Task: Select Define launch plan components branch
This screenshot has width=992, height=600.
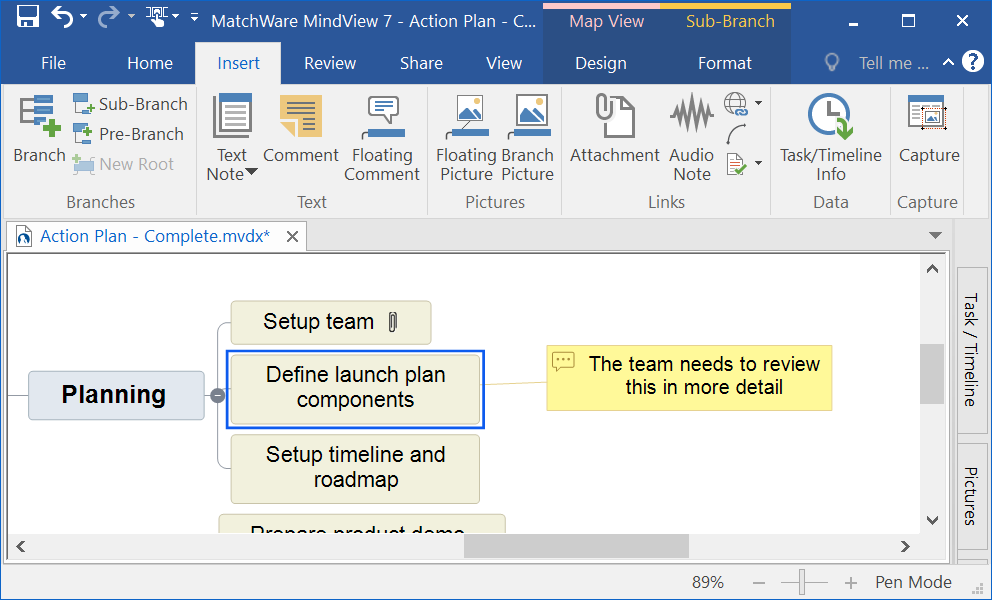Action: tap(355, 389)
